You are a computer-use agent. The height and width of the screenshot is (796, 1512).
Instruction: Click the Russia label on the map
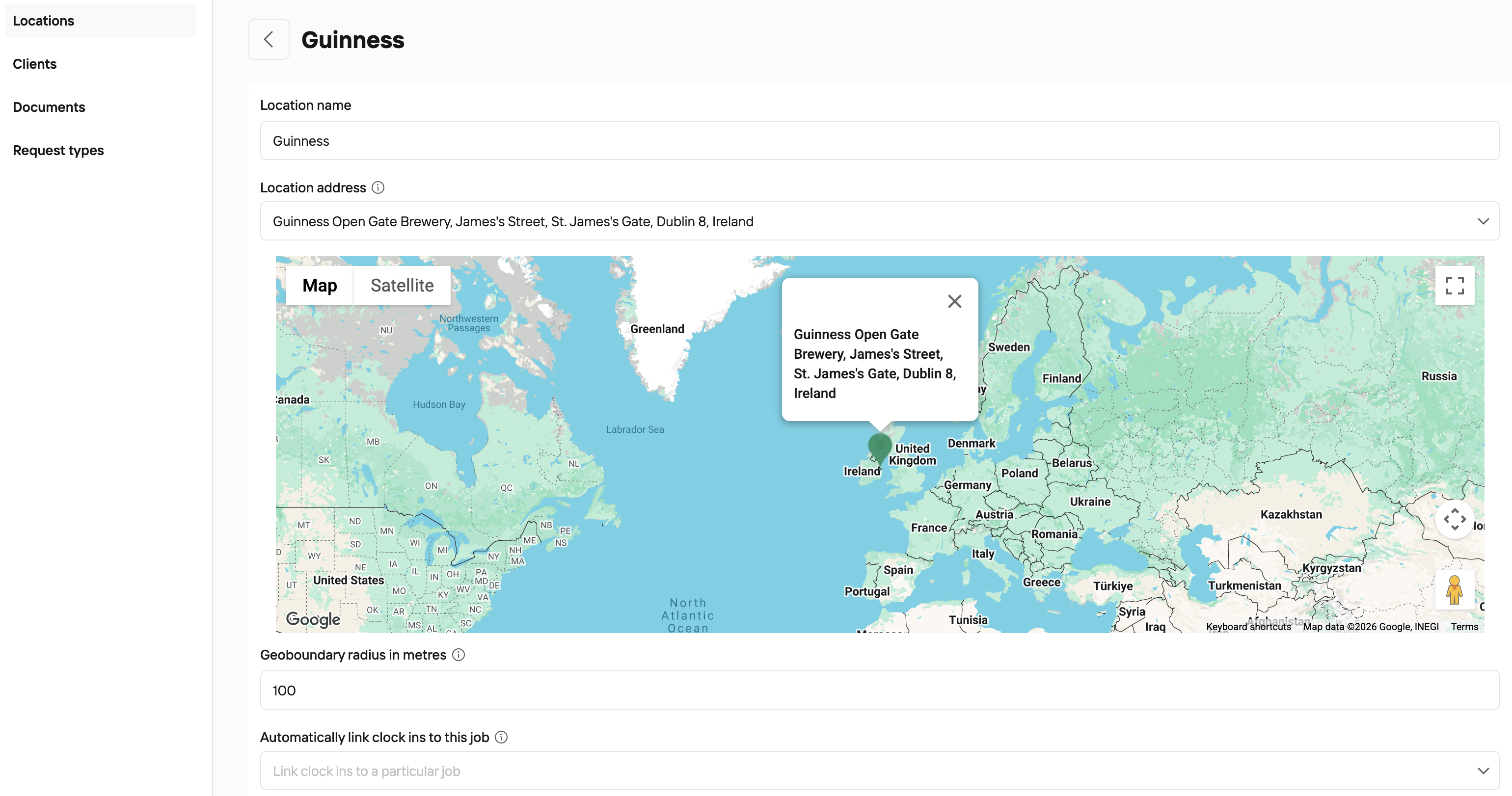(1439, 376)
